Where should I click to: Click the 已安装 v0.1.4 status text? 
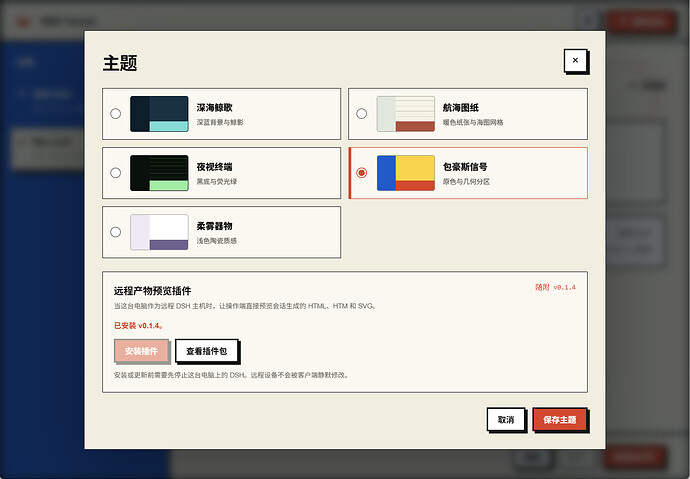[139, 325]
